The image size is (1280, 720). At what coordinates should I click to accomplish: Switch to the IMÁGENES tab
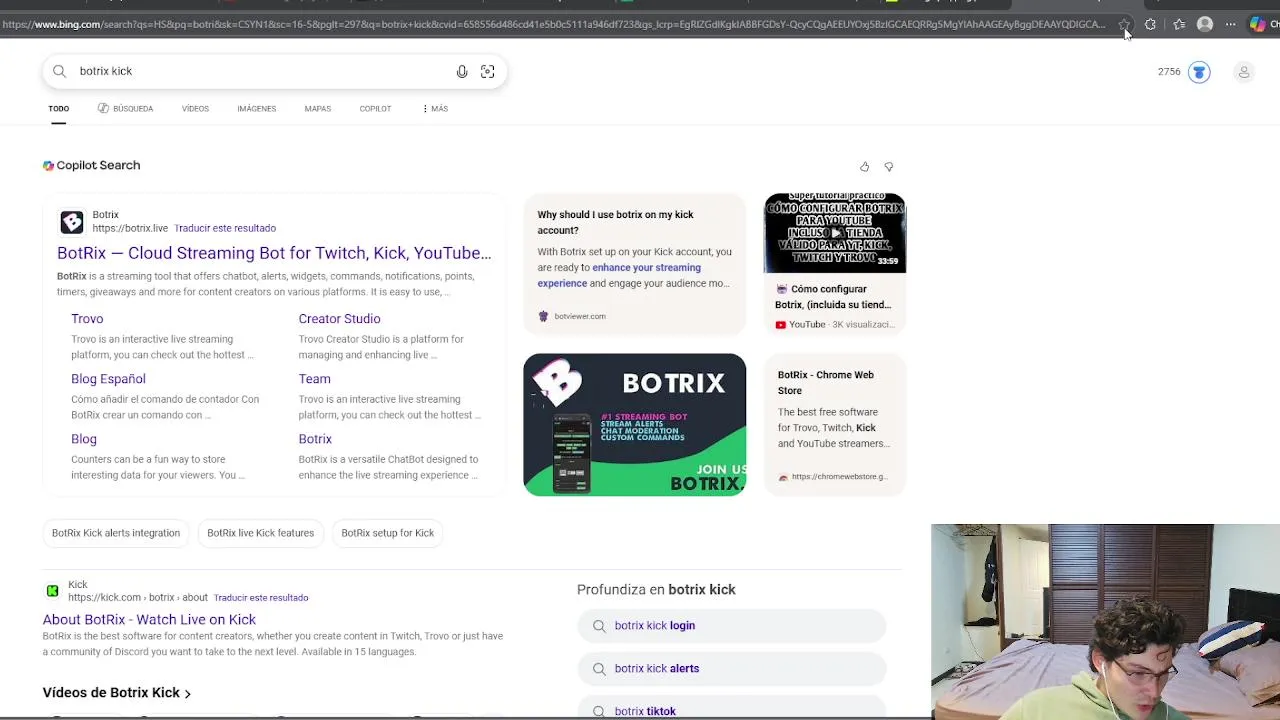[x=257, y=108]
